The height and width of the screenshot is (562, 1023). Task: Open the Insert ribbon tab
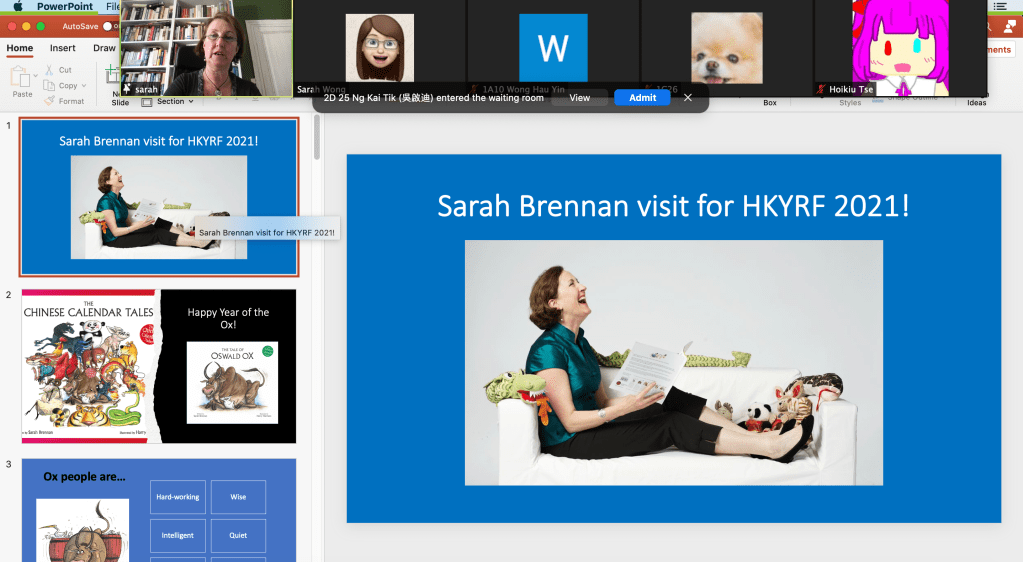tap(62, 48)
